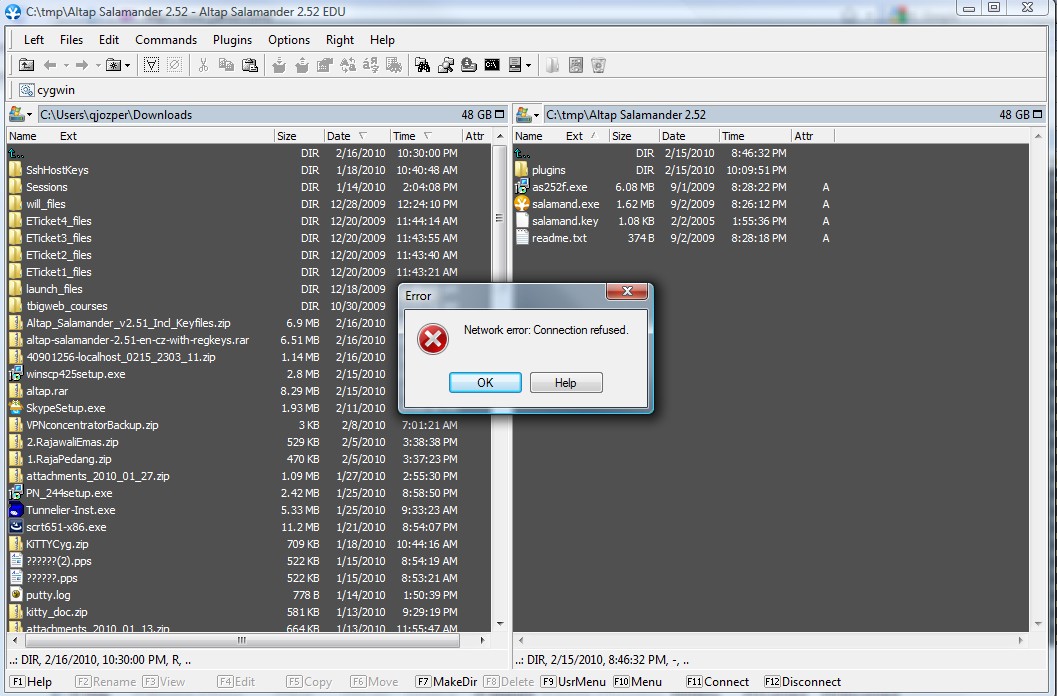The width and height of the screenshot is (1057, 696).
Task: Select winscp425setup.exe in left panel
Action: click(x=76, y=374)
